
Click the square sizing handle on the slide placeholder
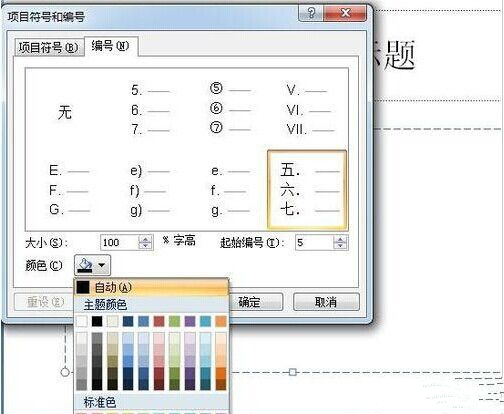click(x=292, y=372)
